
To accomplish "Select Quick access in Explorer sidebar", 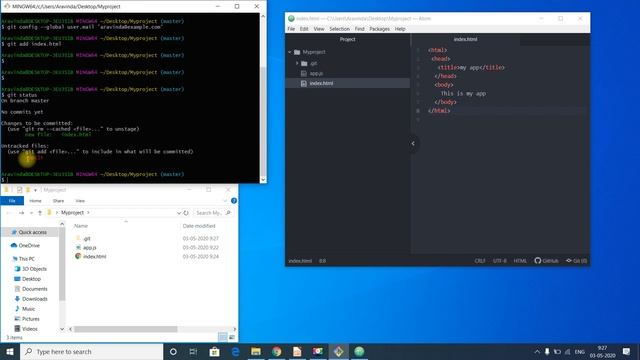I will pos(33,232).
